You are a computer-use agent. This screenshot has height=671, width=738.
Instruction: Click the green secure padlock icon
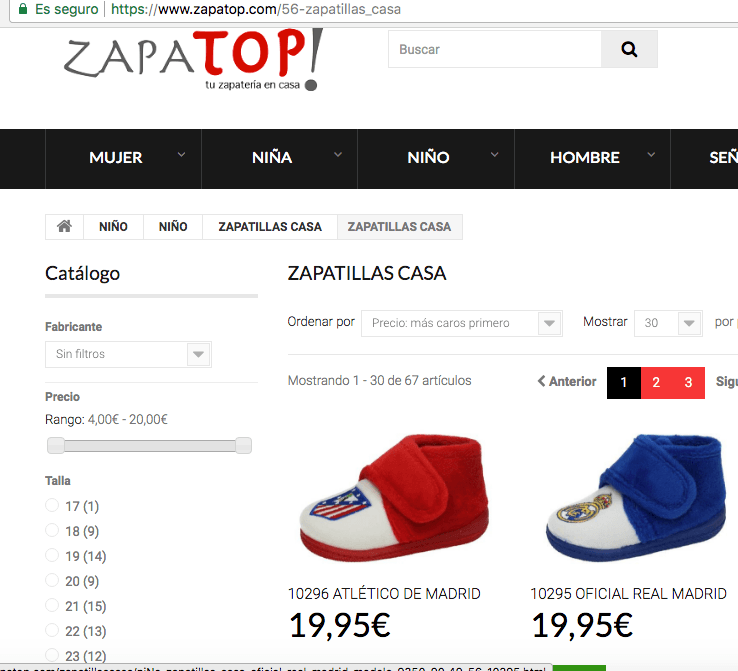[x=23, y=9]
